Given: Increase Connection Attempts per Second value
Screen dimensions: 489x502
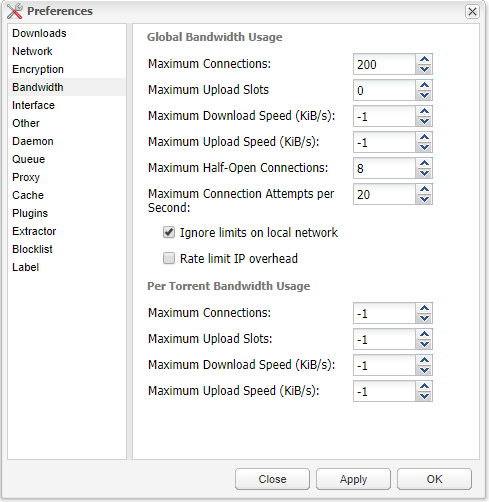Looking at the screenshot, I should coord(424,189).
